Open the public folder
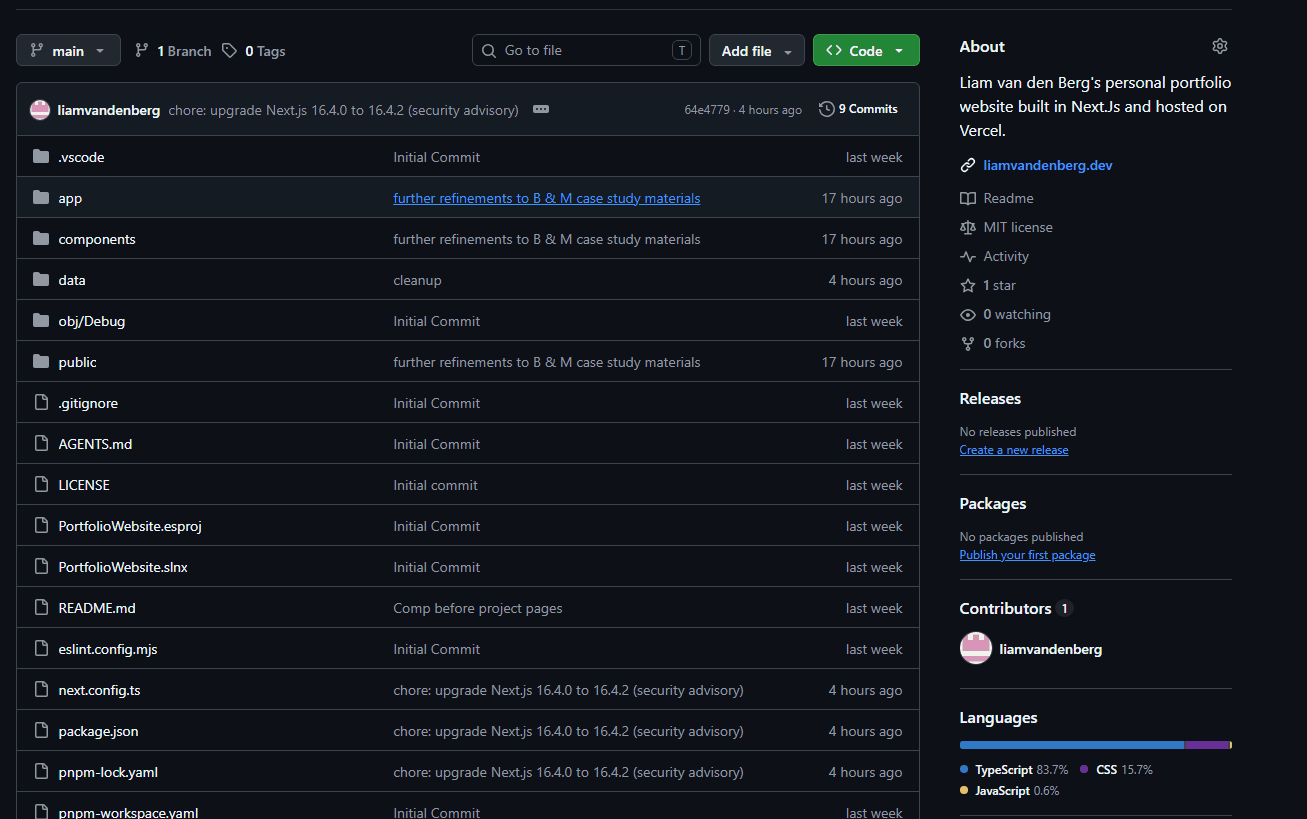Viewport: 1307px width, 819px height. pyautogui.click(x=78, y=362)
